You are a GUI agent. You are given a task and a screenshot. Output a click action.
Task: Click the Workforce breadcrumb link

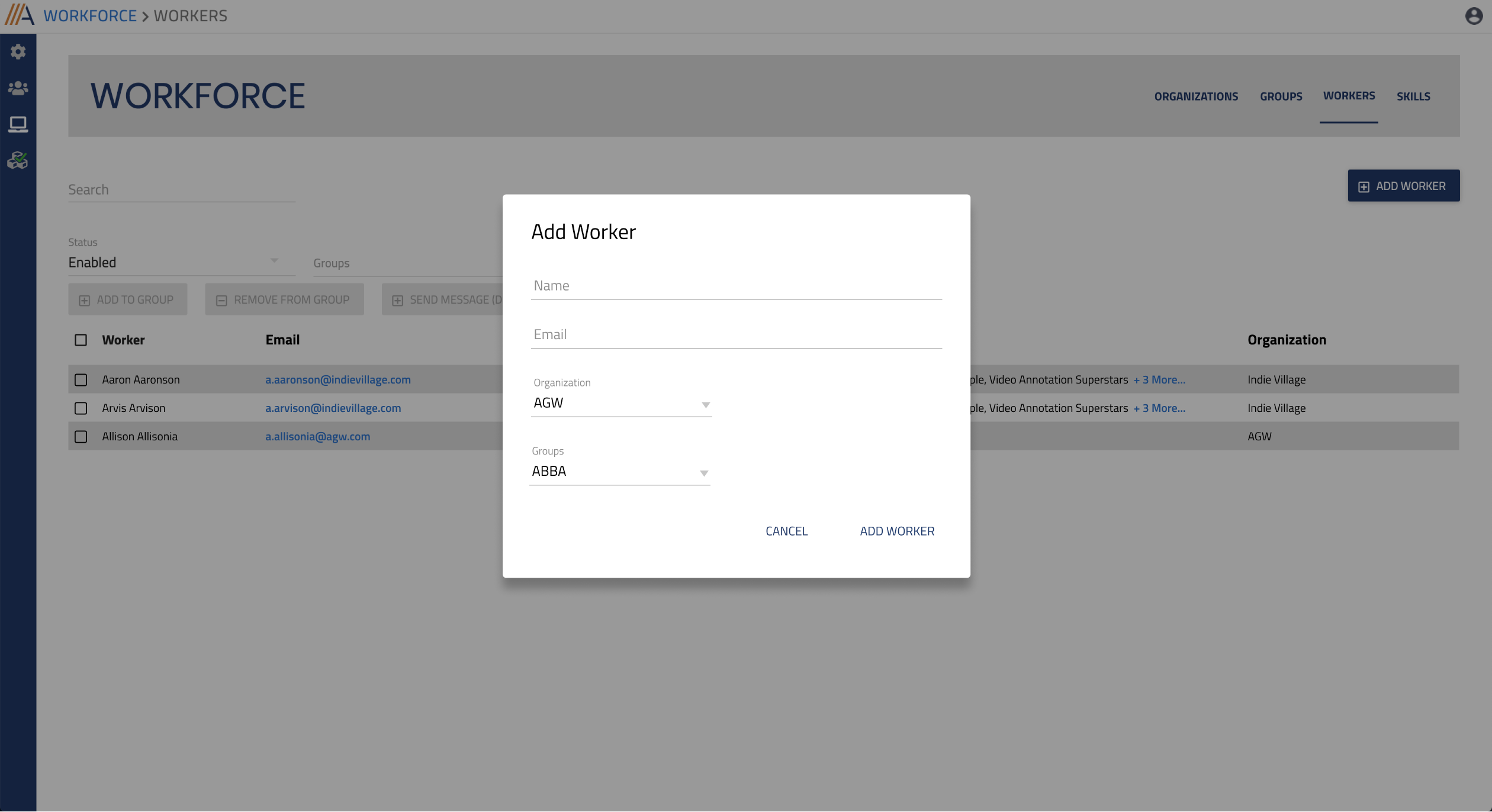tap(90, 15)
